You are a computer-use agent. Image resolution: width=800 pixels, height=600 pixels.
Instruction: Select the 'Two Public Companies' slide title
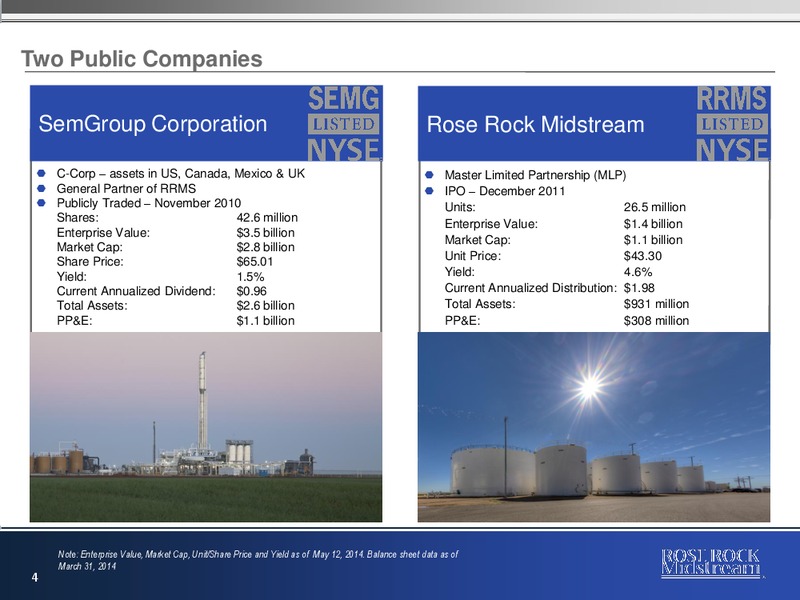pyautogui.click(x=142, y=59)
